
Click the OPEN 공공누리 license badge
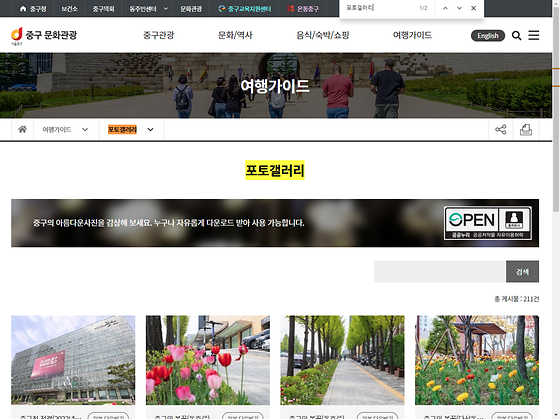coord(488,223)
